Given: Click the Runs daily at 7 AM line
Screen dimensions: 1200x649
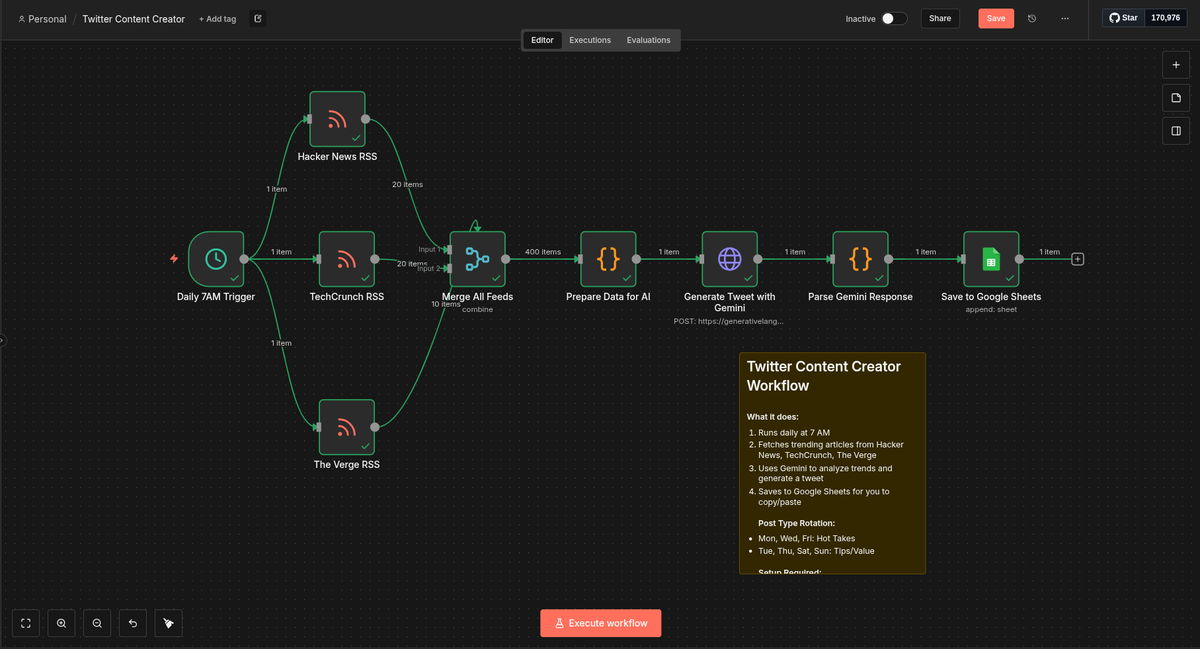Looking at the screenshot, I should click(x=793, y=433).
